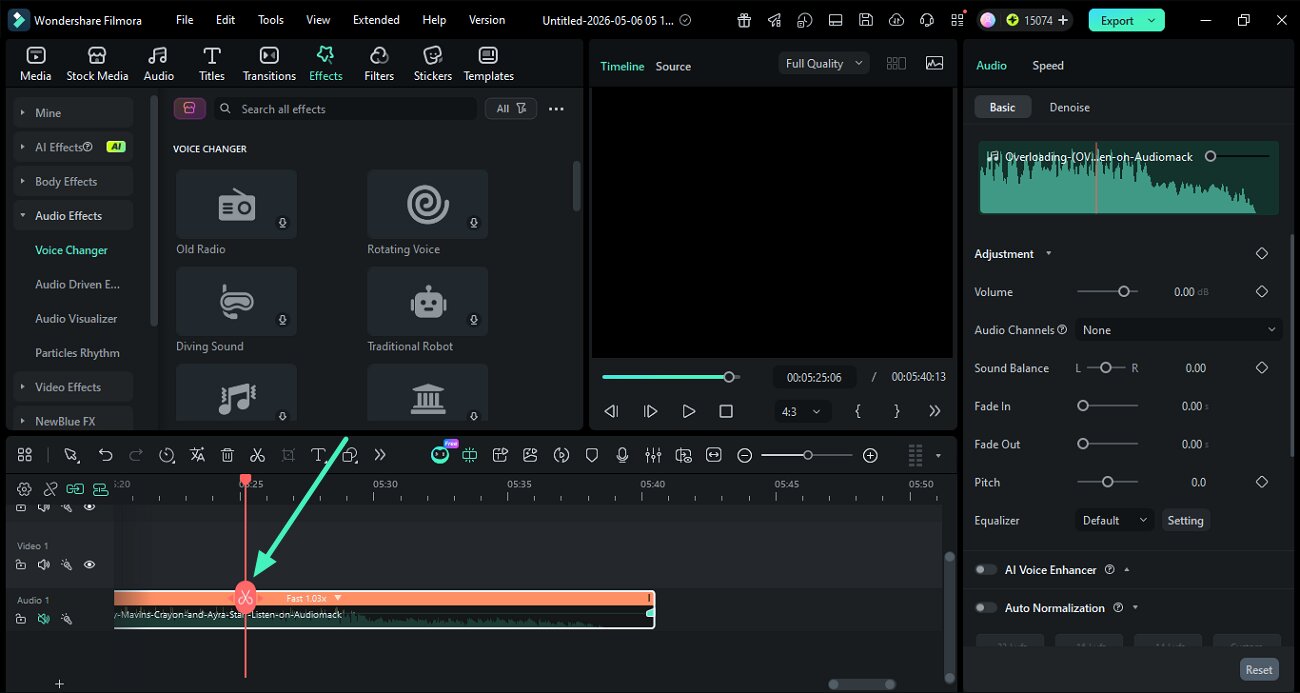Click the Split scissors tool
1300x693 pixels.
(257, 455)
